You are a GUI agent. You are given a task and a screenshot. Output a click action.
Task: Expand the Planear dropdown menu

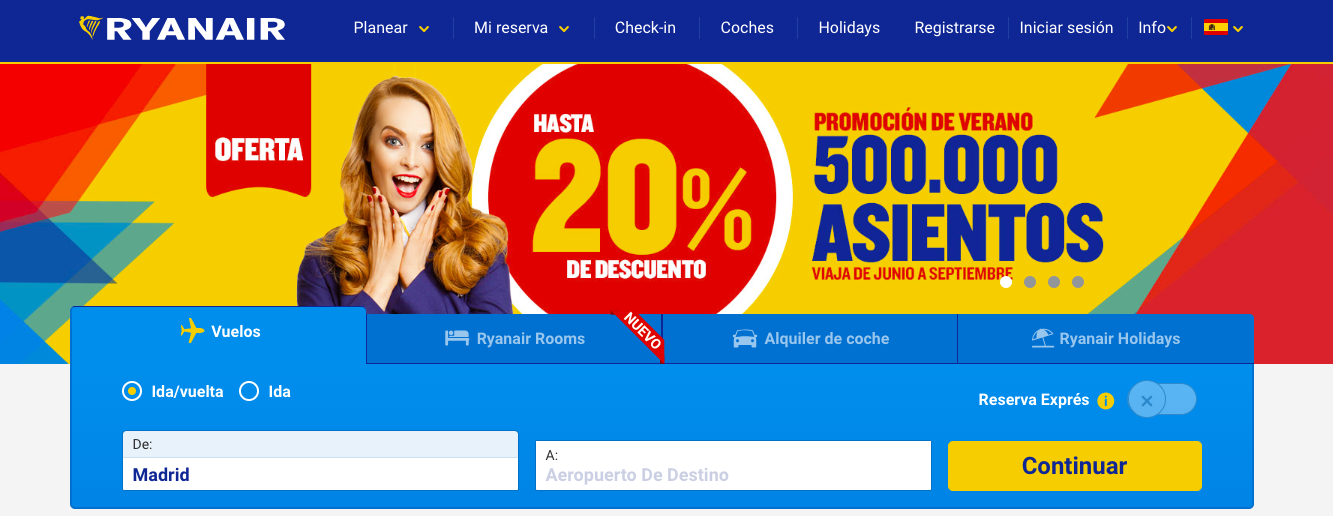click(x=391, y=28)
